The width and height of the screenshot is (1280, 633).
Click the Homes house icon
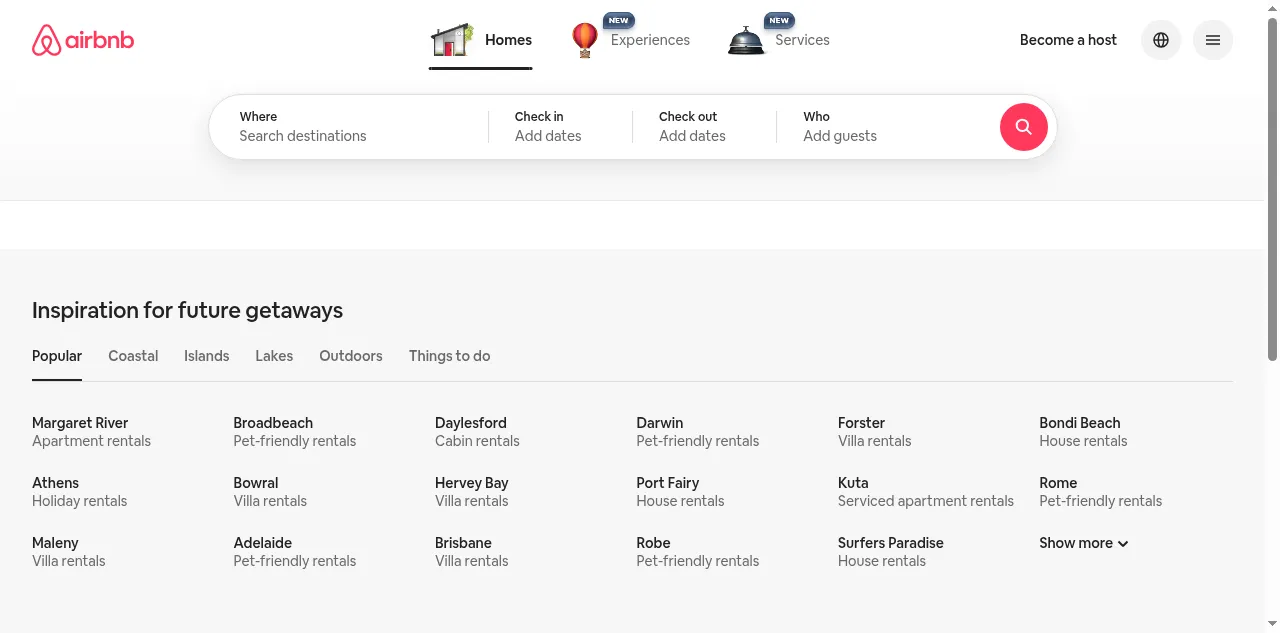(451, 40)
